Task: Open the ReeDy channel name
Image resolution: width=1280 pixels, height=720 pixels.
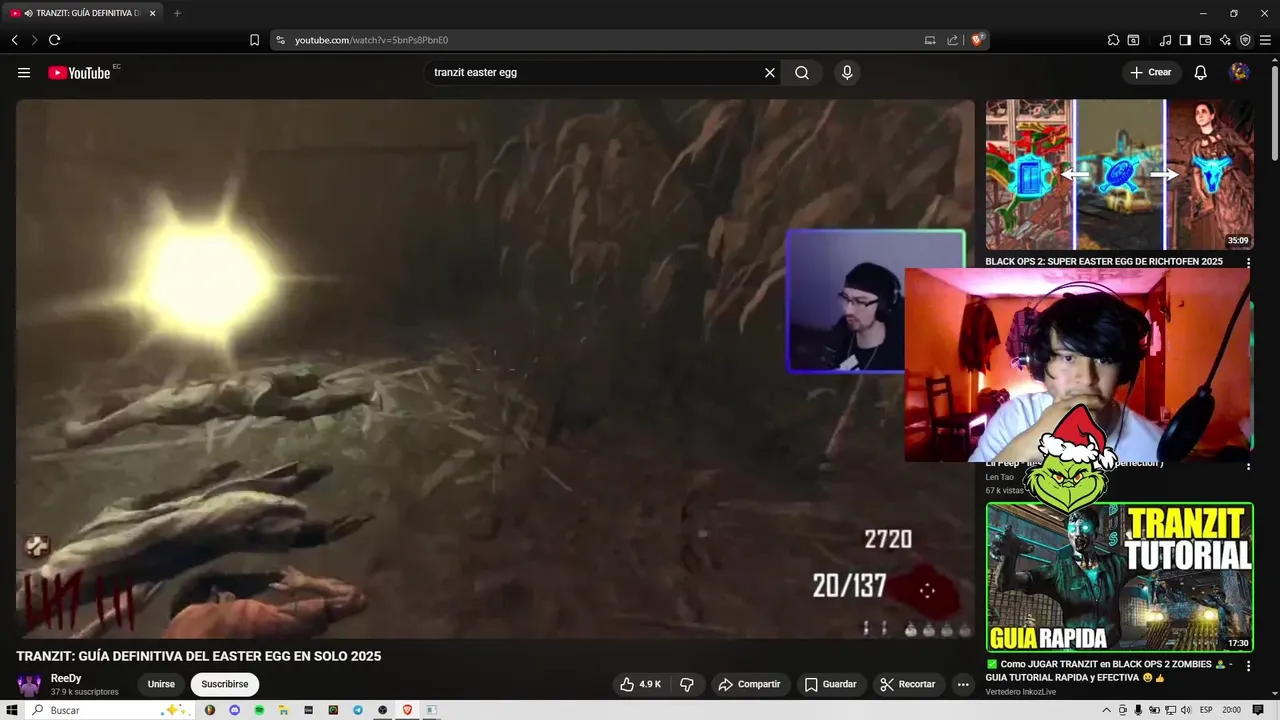Action: 66,678
